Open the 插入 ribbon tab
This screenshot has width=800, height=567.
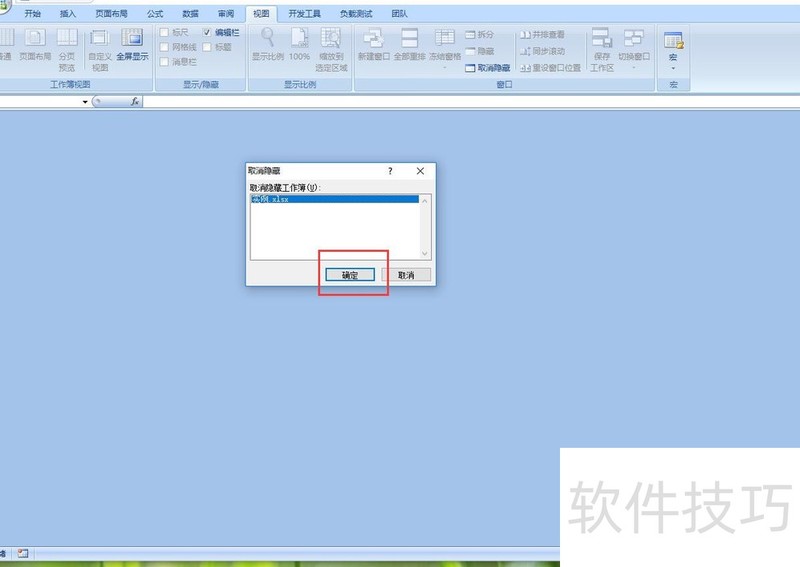pyautogui.click(x=68, y=14)
